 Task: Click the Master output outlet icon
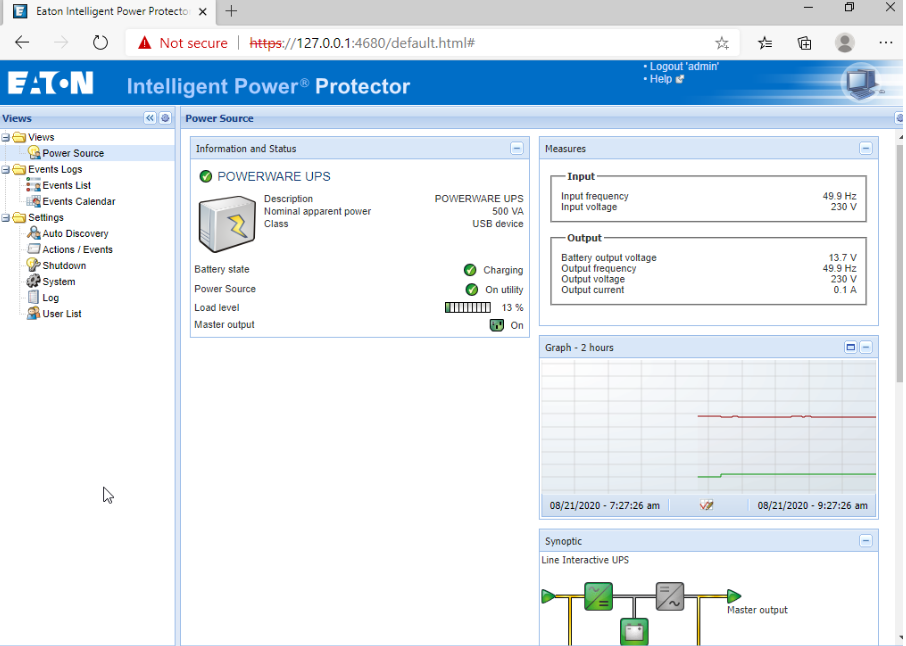tap(497, 325)
